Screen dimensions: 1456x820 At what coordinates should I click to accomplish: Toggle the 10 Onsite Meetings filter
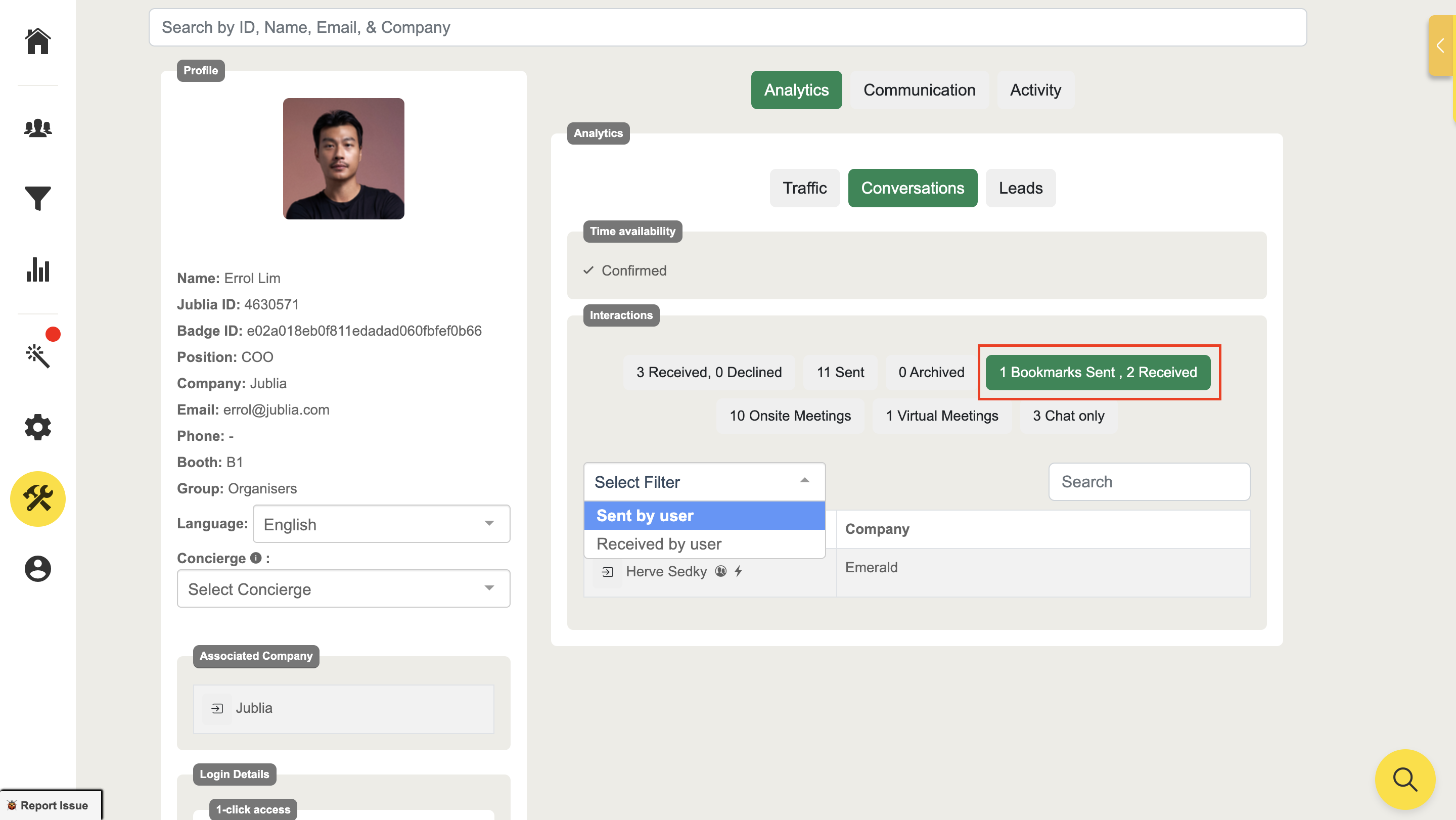[790, 416]
